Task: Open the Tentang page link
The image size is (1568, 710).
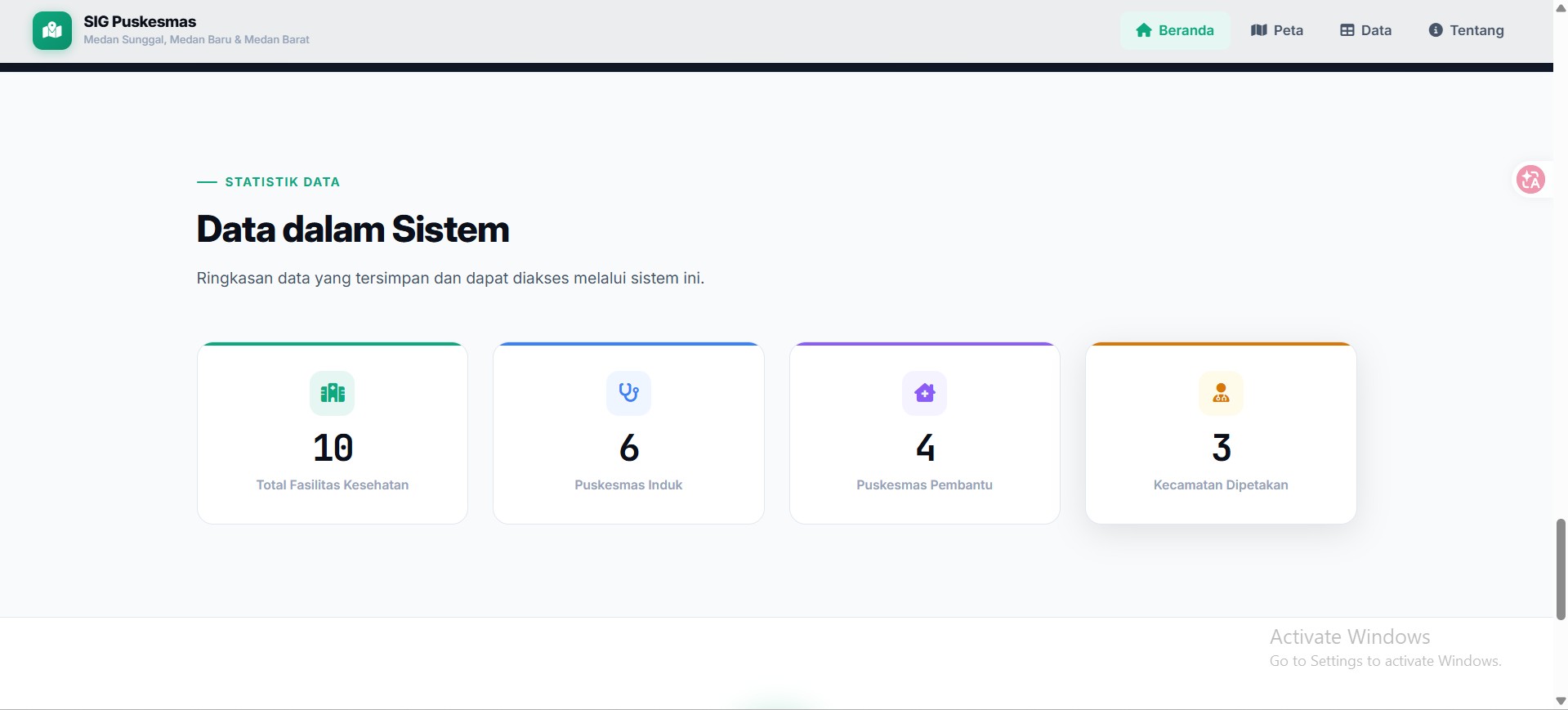Action: coord(1467,30)
